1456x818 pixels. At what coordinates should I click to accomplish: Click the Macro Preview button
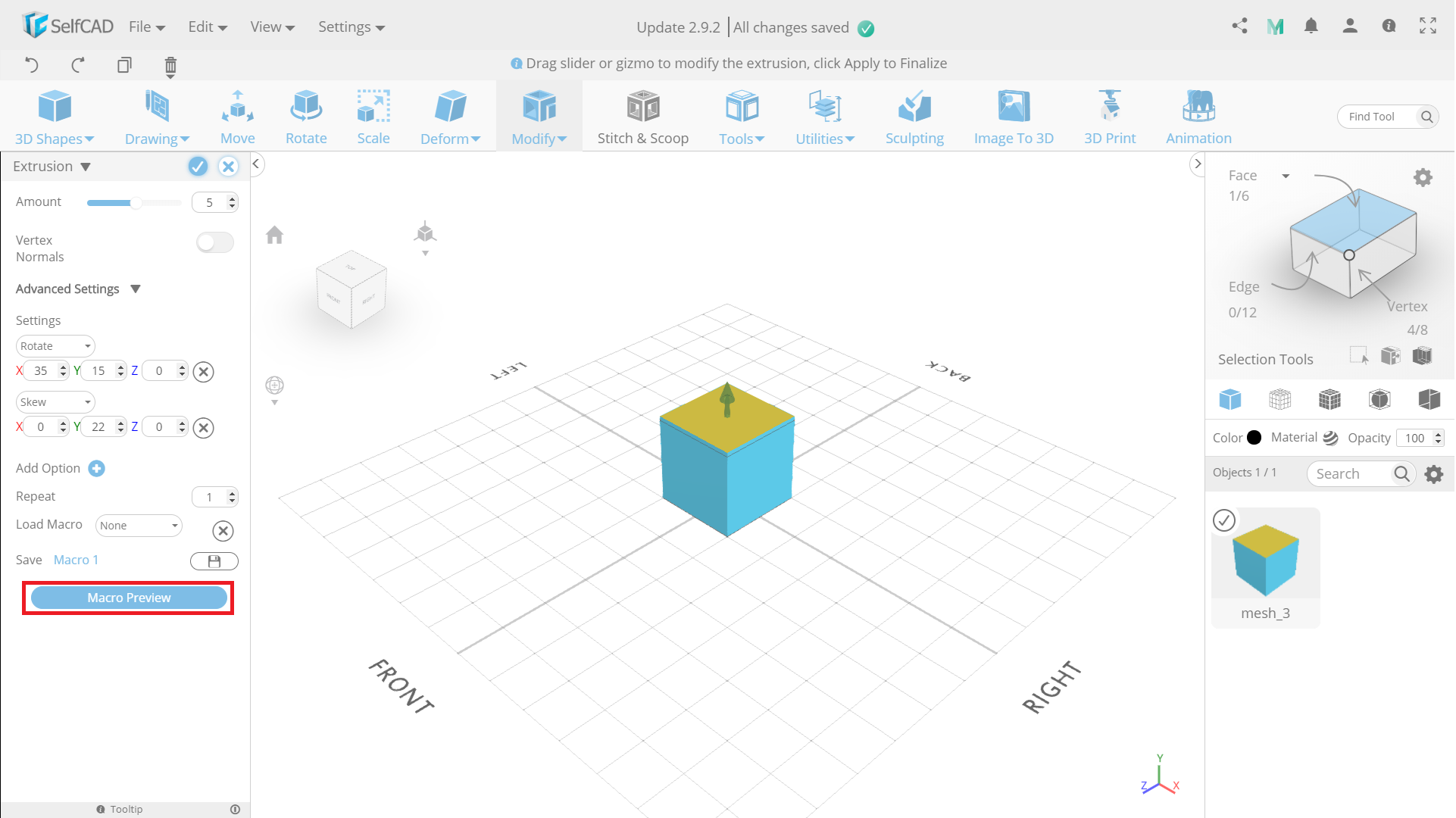[x=129, y=598]
